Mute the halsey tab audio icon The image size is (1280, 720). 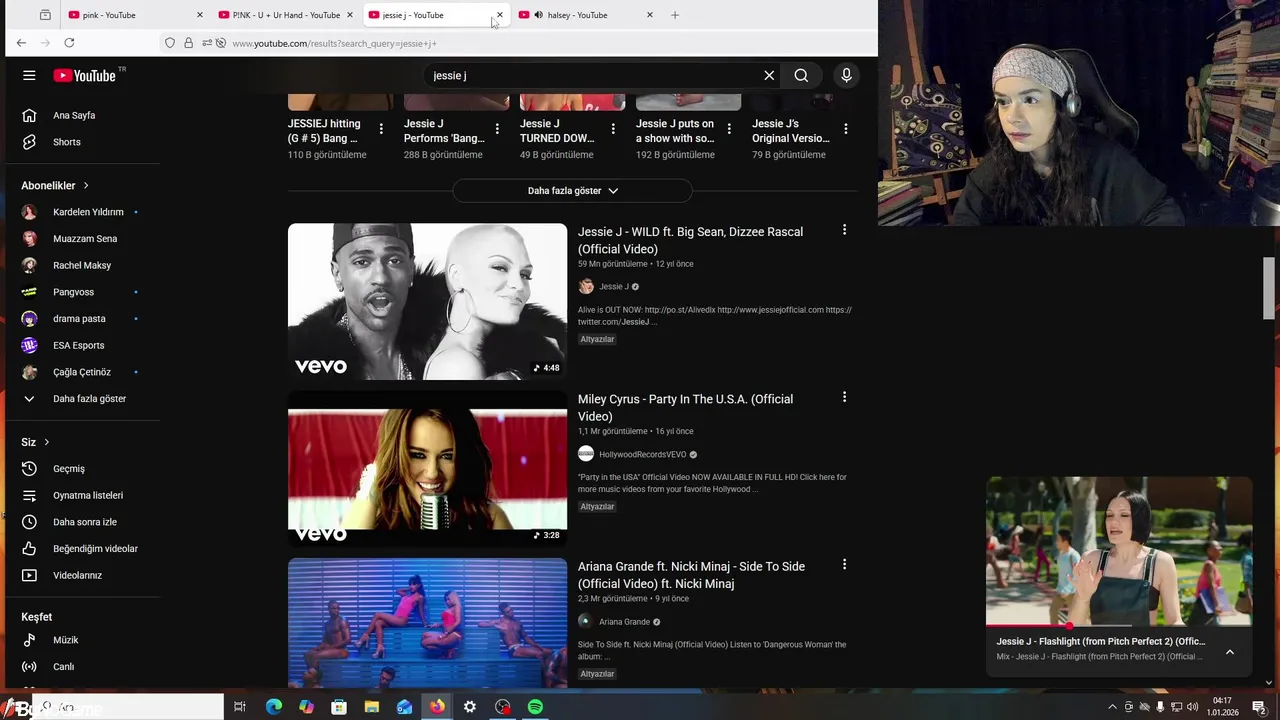[539, 15]
